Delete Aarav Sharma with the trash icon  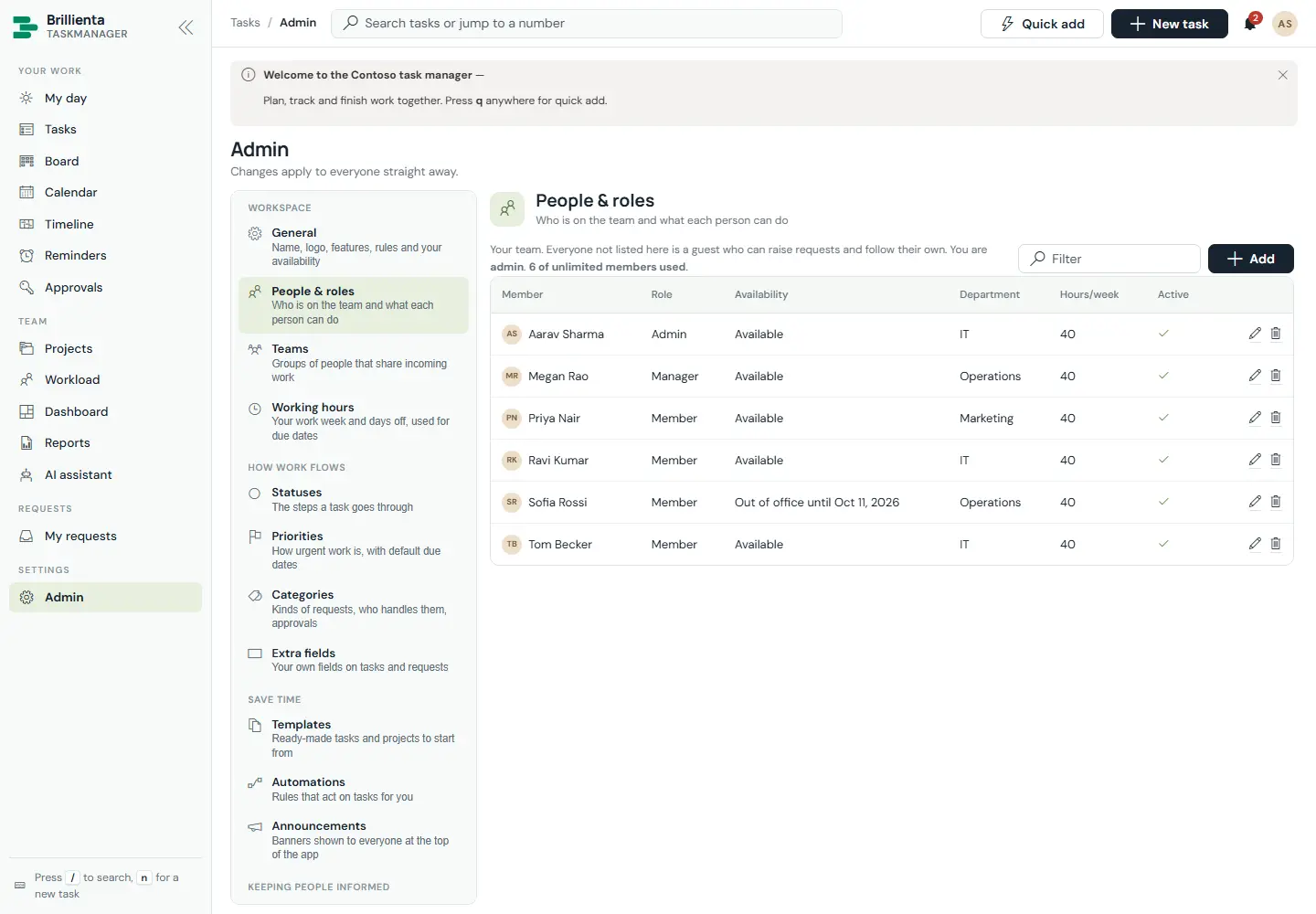point(1276,334)
